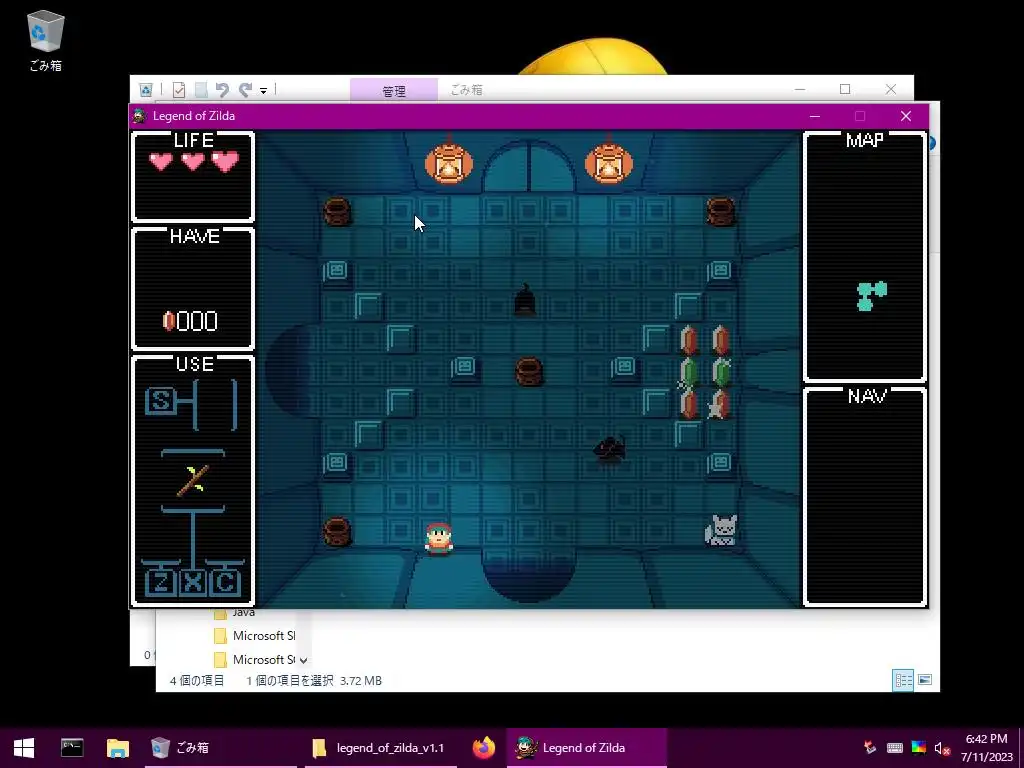Viewport: 1024px width, 768px height.
Task: Open the 管理 ribbon tab in Explorer
Action: [x=394, y=90]
